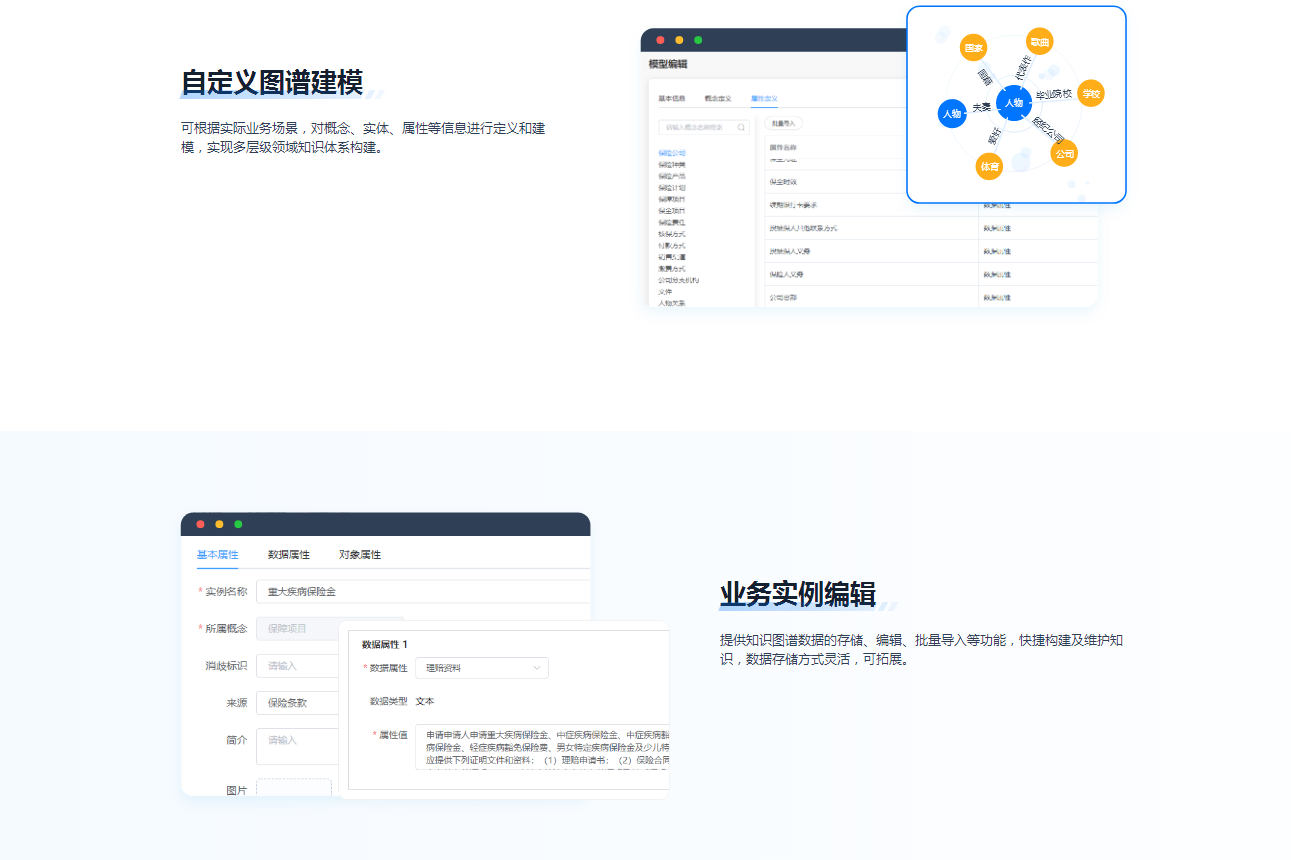Click the green dot on 模型编辑 window
Screen dimensions: 1291x860
[x=698, y=40]
